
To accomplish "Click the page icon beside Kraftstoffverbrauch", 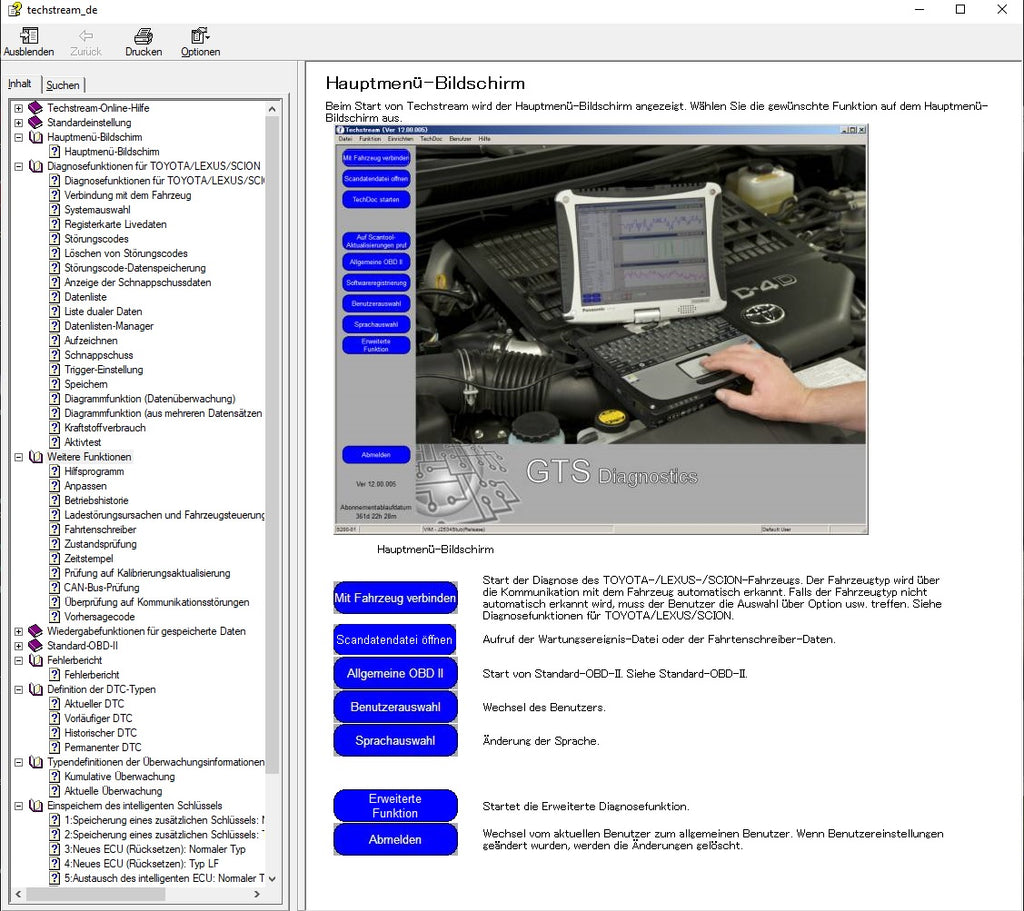I will point(55,428).
